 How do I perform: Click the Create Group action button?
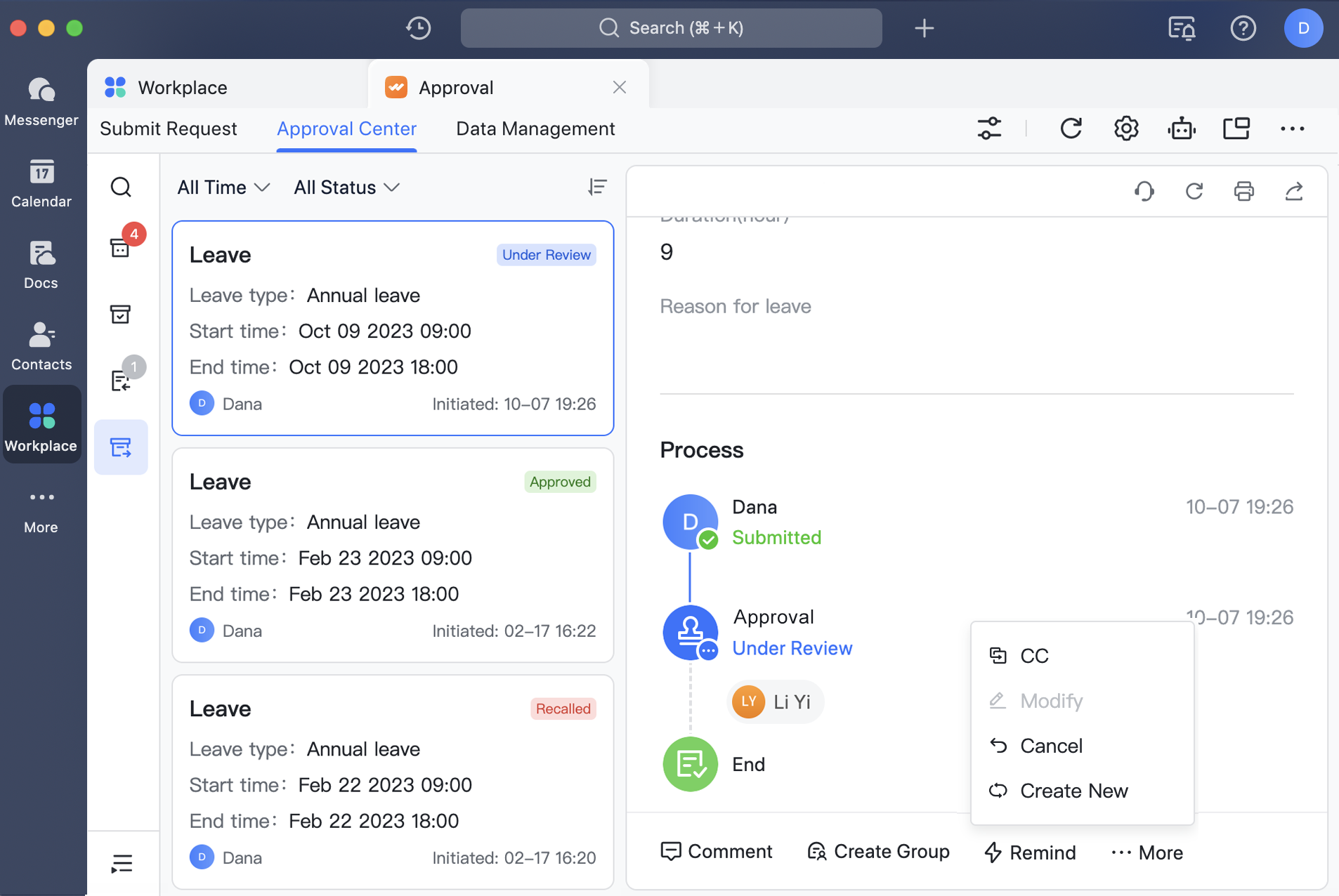pos(878,851)
